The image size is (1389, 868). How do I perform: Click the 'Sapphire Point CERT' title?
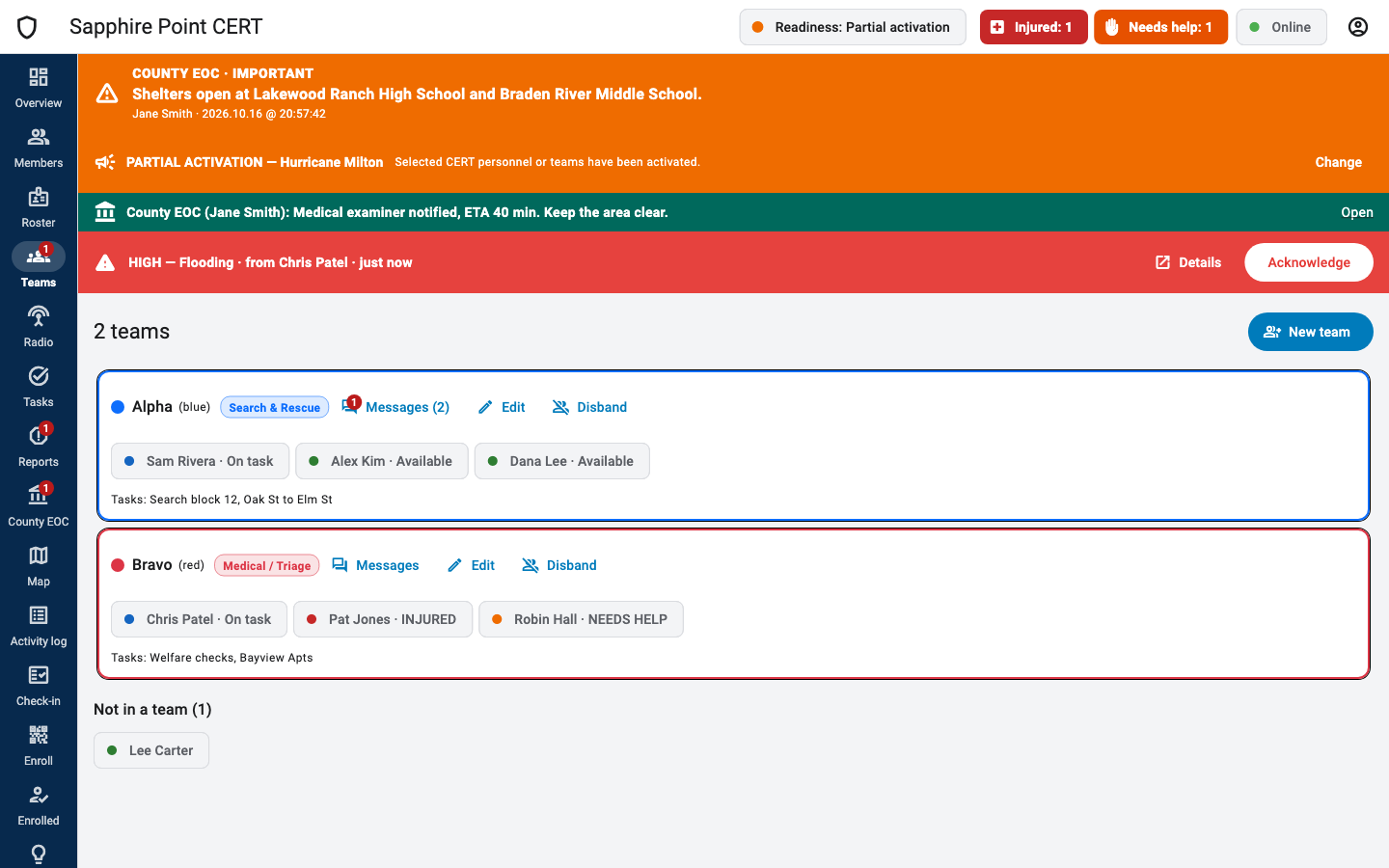pyautogui.click(x=166, y=27)
